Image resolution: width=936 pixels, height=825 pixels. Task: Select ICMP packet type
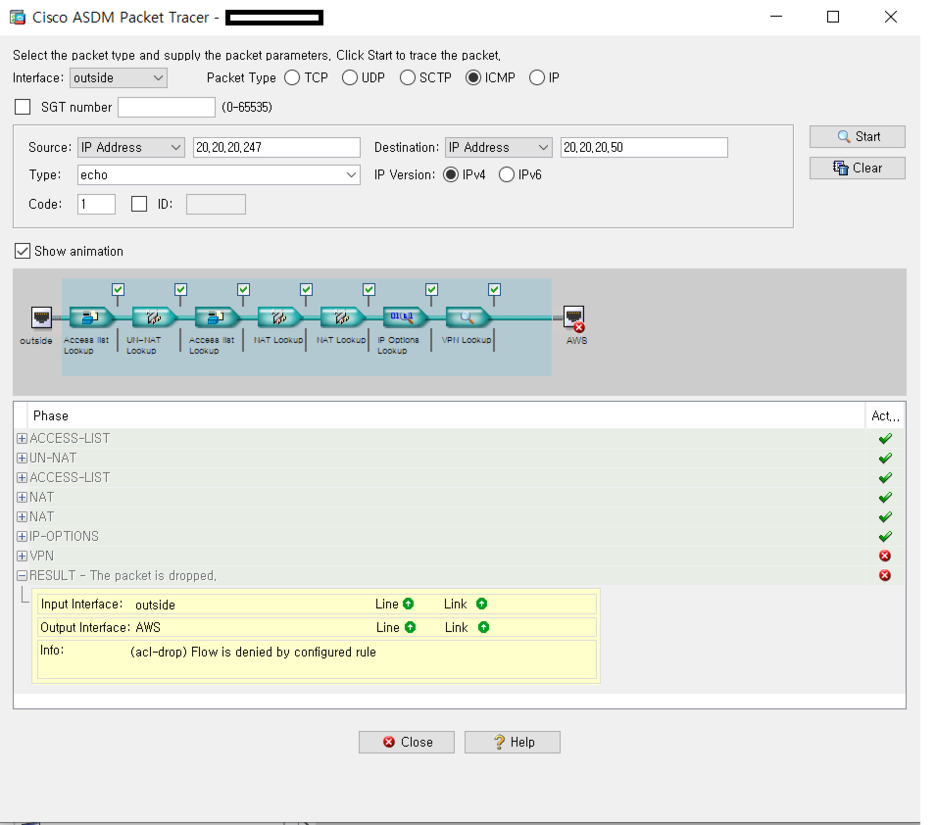(473, 78)
